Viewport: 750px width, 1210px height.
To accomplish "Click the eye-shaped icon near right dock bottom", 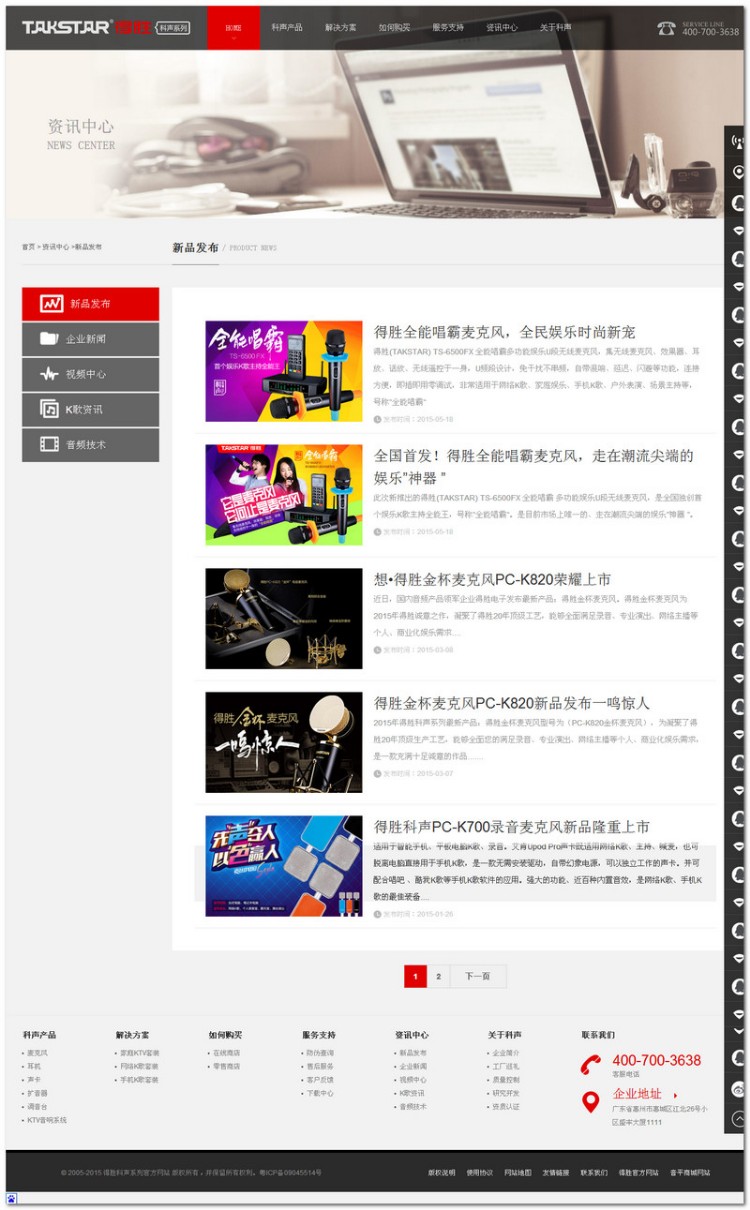I will (738, 1088).
